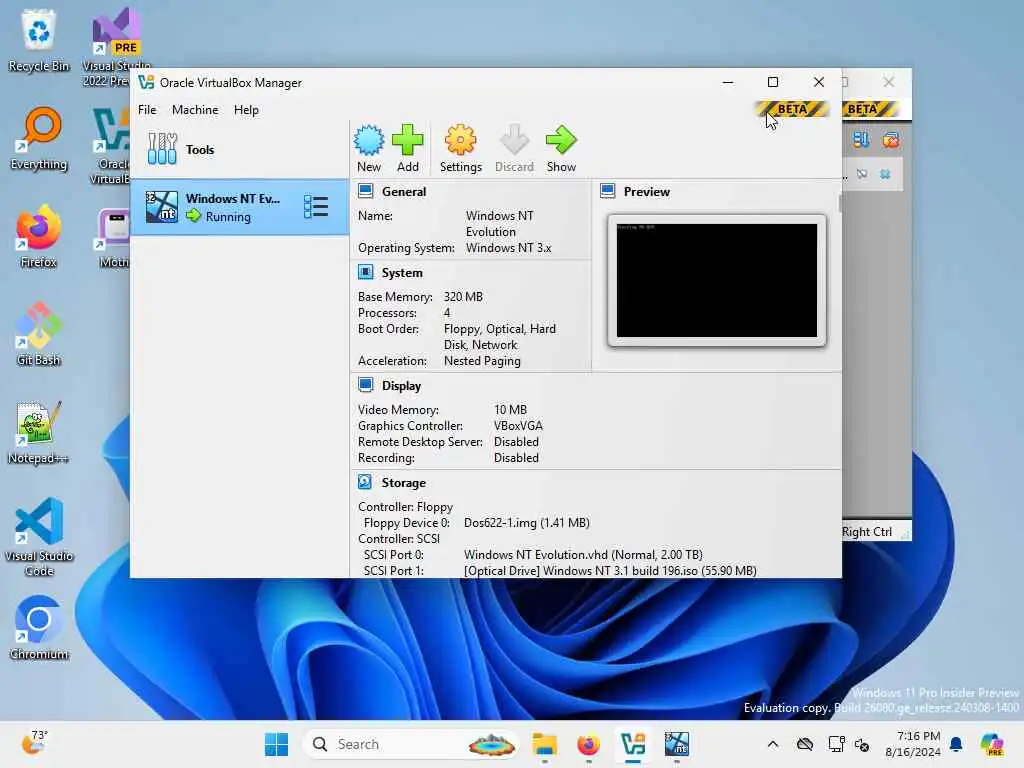Open File Explorer from the taskbar
Viewport: 1024px width, 768px height.
click(x=544, y=744)
